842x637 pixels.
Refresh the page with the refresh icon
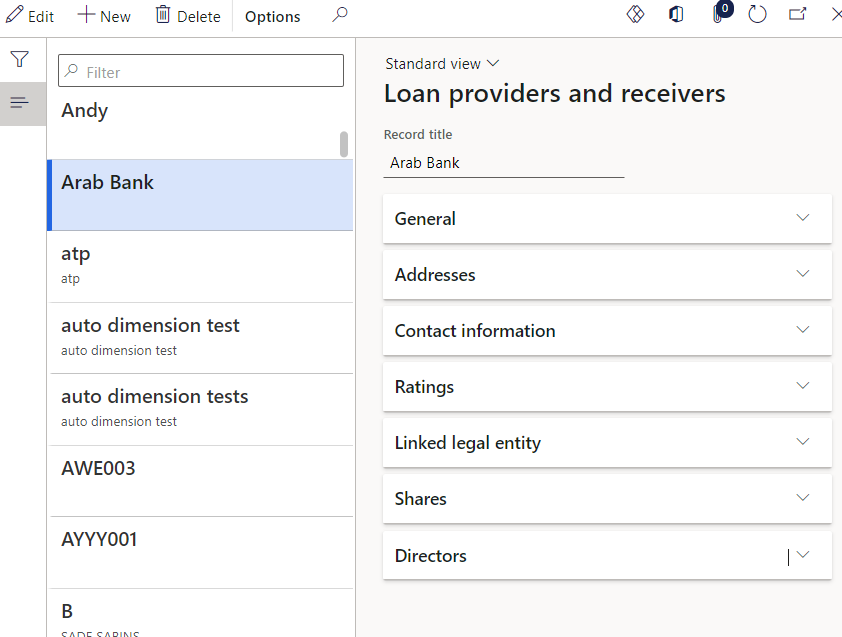[x=757, y=15]
